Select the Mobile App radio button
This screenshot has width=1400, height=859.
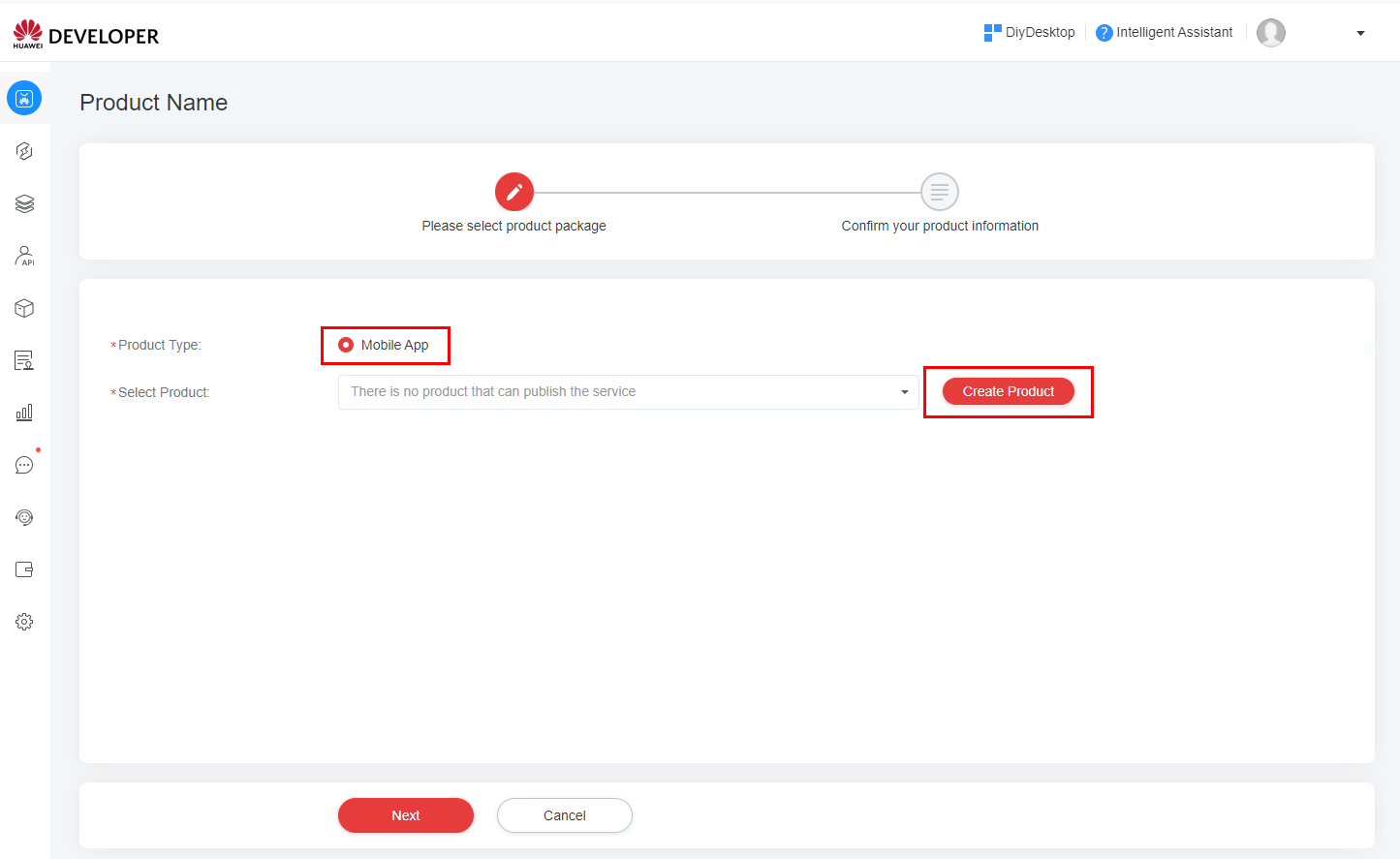[346, 345]
